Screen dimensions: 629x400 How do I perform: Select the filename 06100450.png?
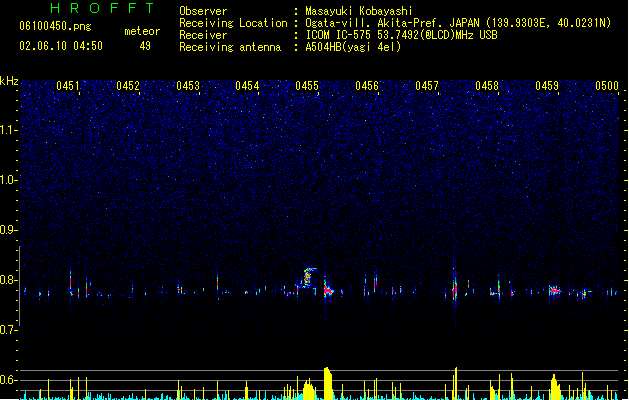pos(55,26)
